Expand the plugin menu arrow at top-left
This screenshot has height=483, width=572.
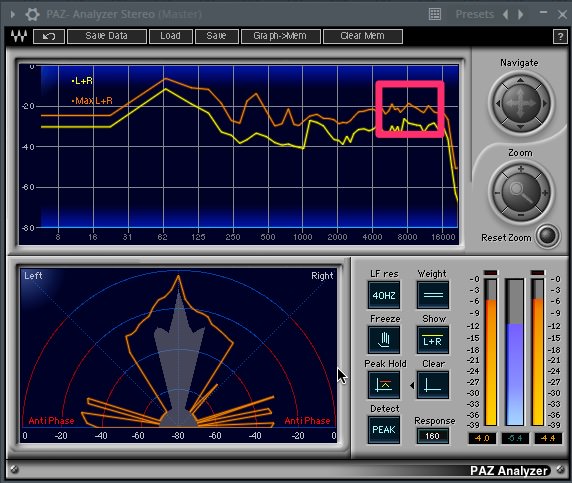pyautogui.click(x=13, y=15)
